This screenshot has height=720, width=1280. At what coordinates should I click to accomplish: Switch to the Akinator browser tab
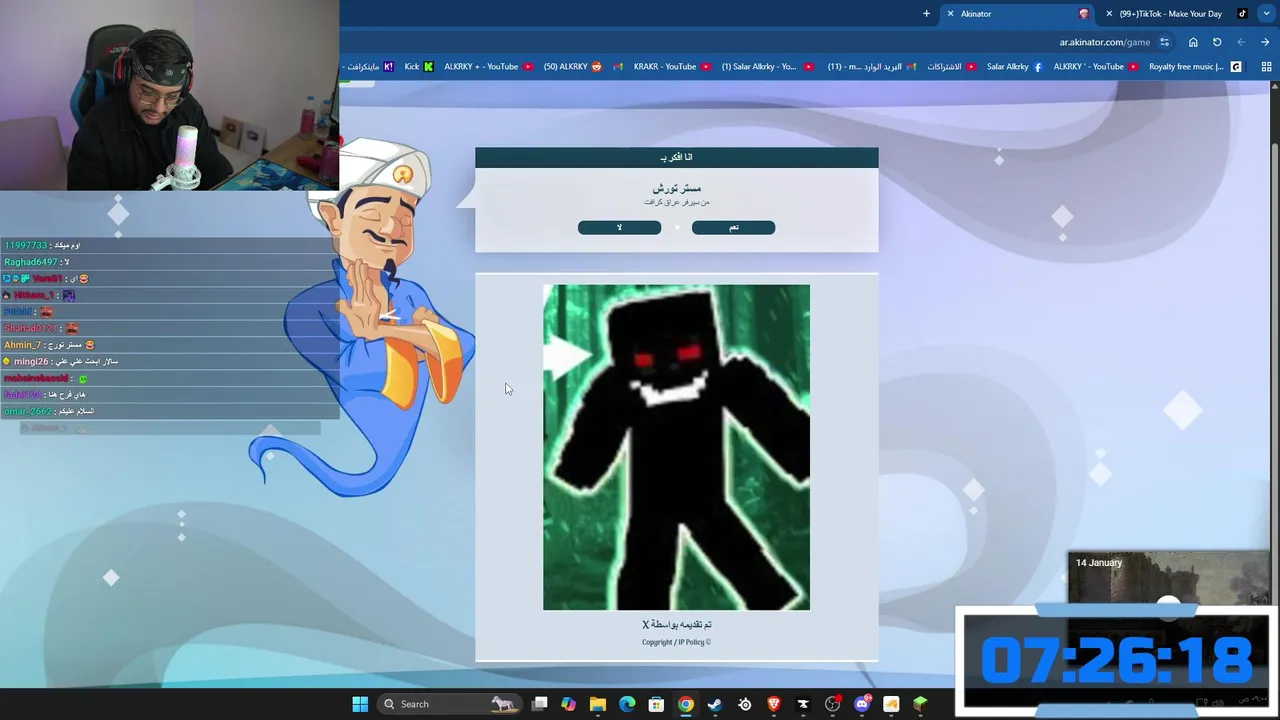pos(1017,14)
